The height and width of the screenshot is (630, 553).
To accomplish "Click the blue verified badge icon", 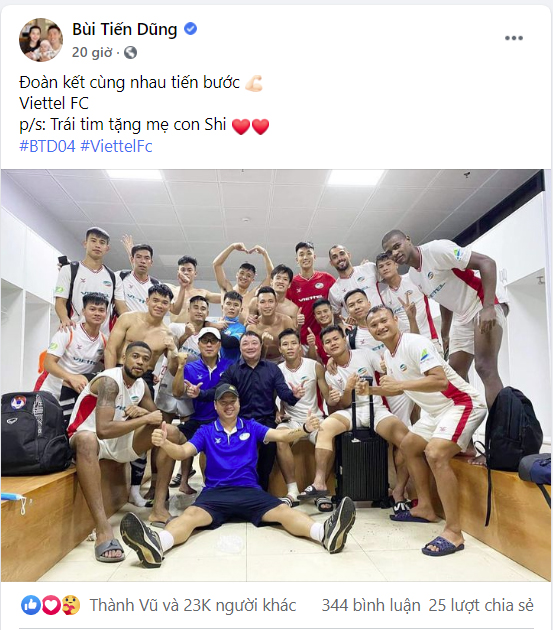I will (x=190, y=29).
